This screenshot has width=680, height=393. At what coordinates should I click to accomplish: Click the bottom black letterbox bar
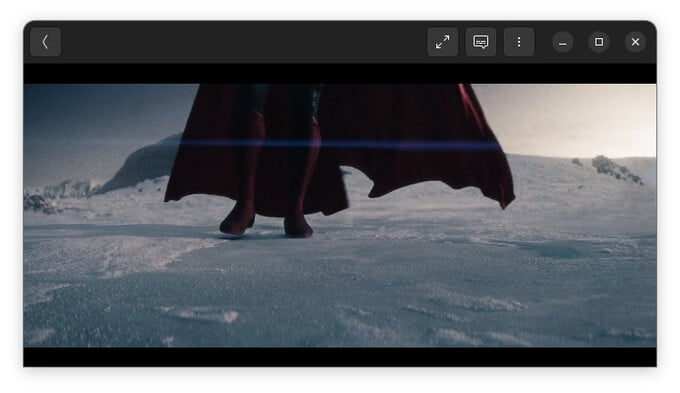tap(340, 357)
